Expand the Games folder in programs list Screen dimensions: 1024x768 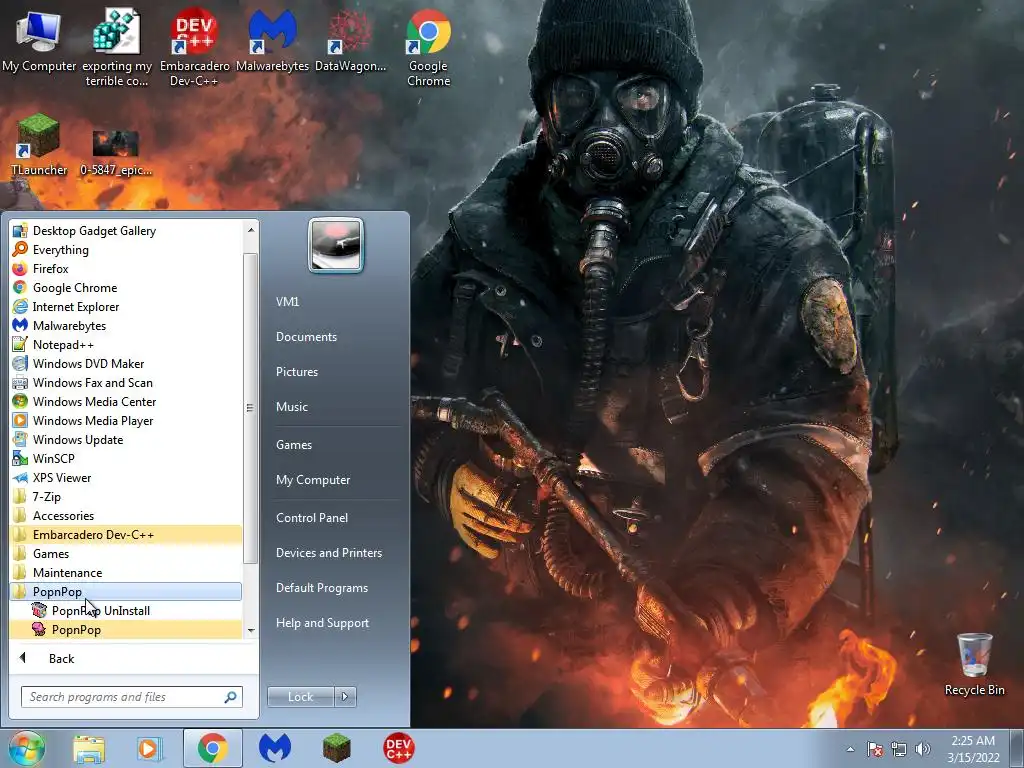click(x=126, y=553)
